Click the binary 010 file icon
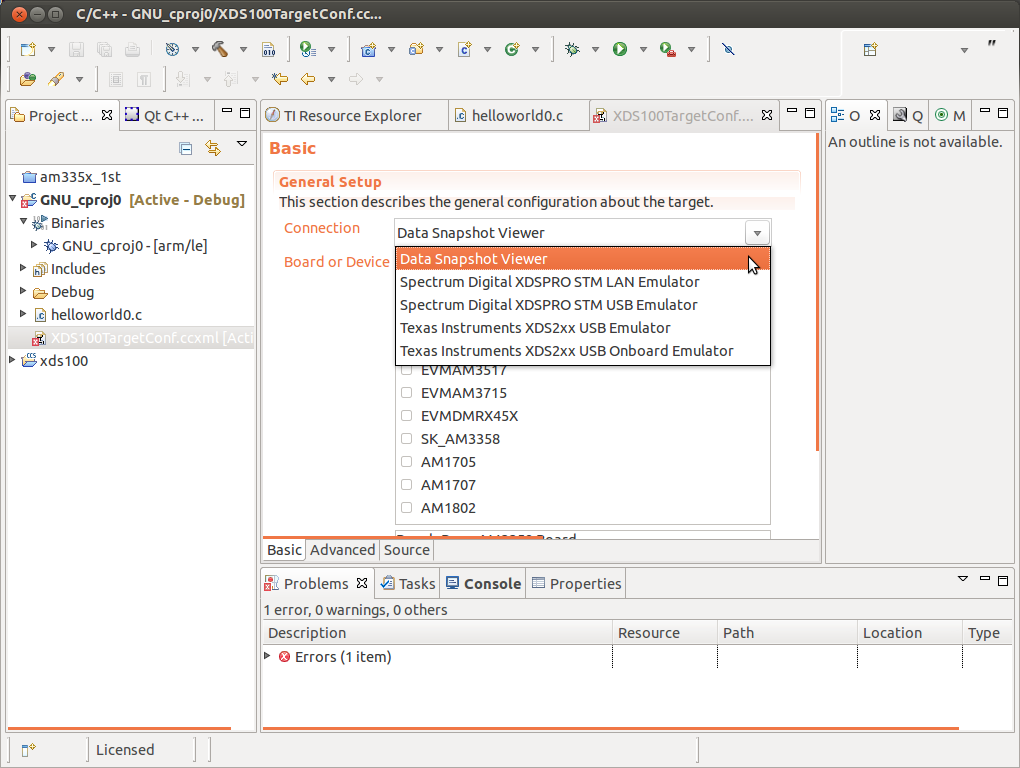 268,49
